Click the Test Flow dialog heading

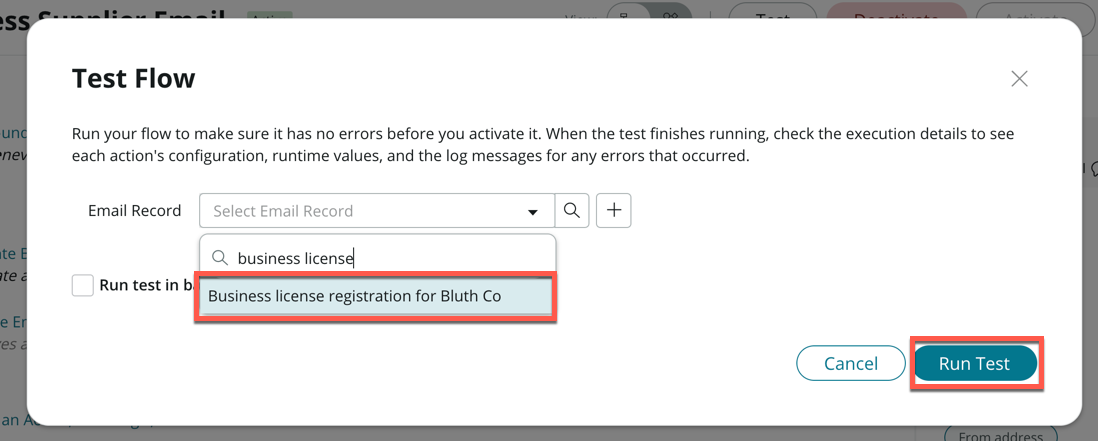point(134,79)
